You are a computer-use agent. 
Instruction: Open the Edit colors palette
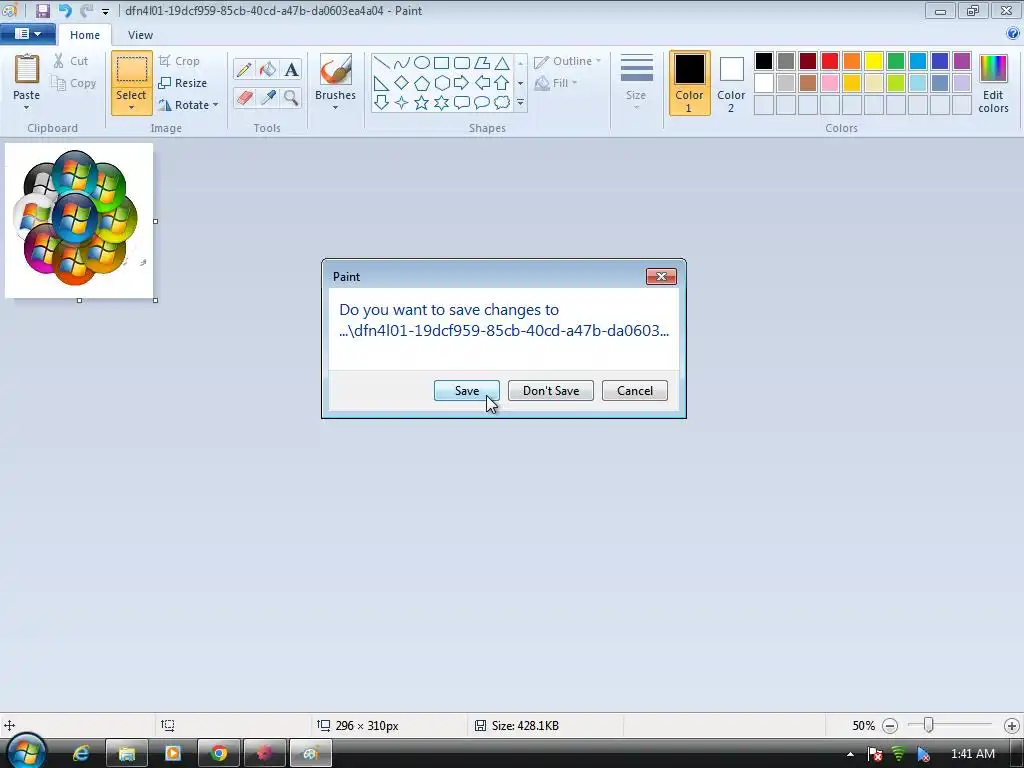(993, 83)
